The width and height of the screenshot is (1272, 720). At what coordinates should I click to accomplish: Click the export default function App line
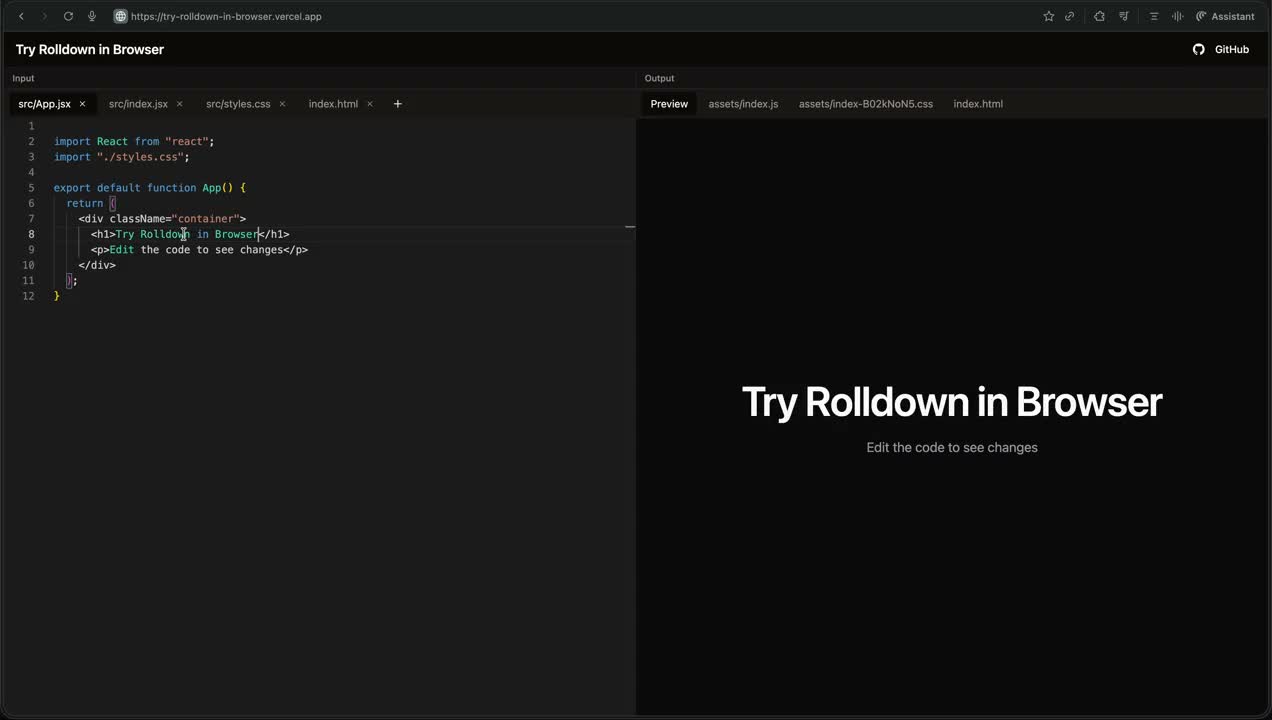point(150,188)
